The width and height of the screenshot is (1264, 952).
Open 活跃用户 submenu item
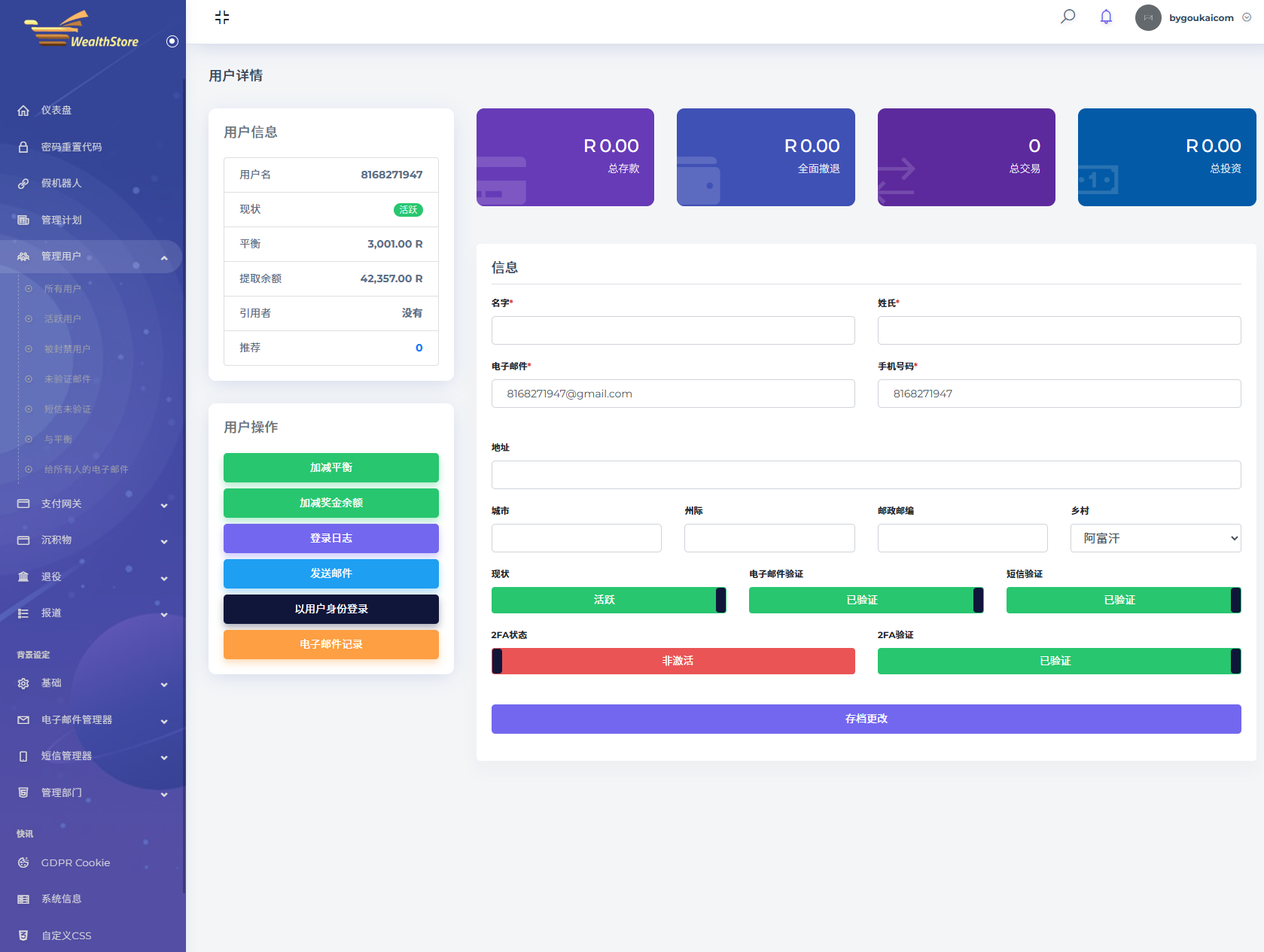62,319
